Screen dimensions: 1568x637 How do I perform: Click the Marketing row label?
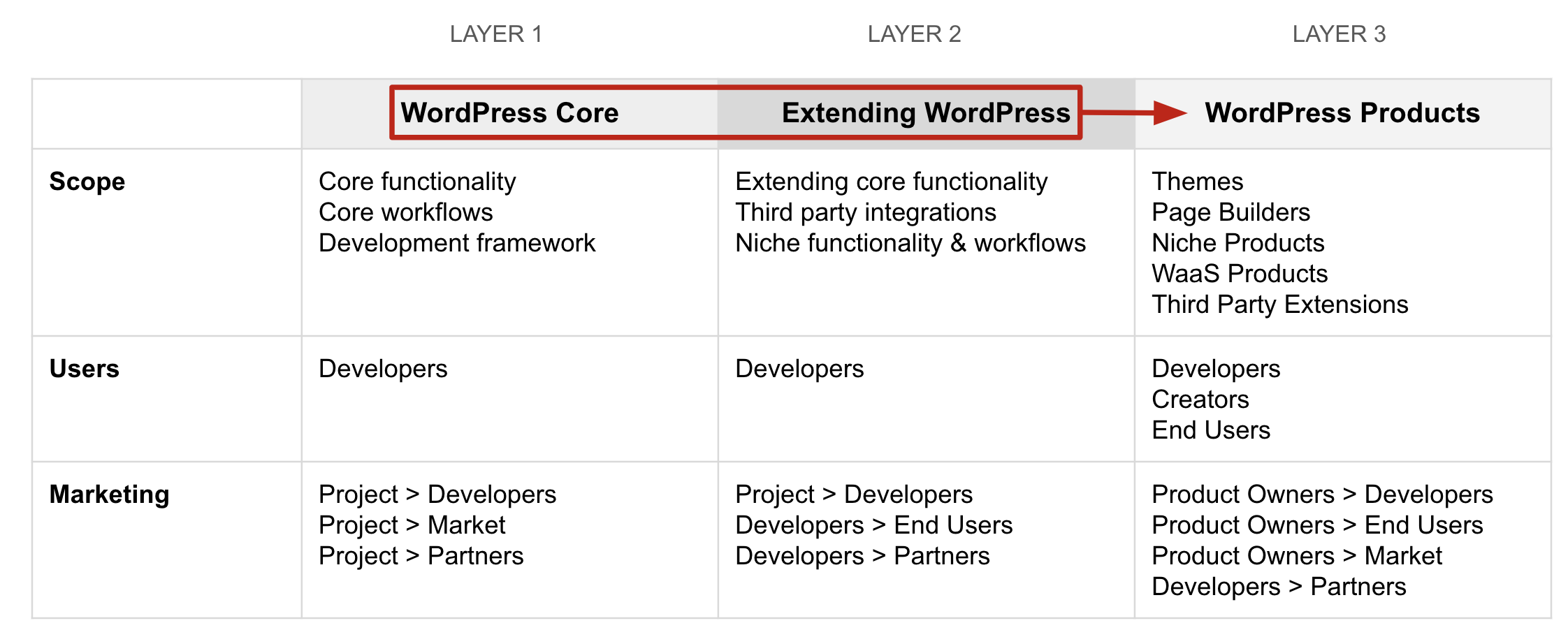[110, 495]
